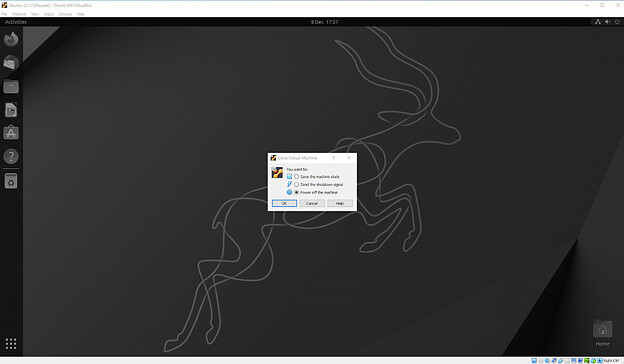Screen dimensions: 624x364
Task: Open Trash from the dock
Action: (x=11, y=181)
